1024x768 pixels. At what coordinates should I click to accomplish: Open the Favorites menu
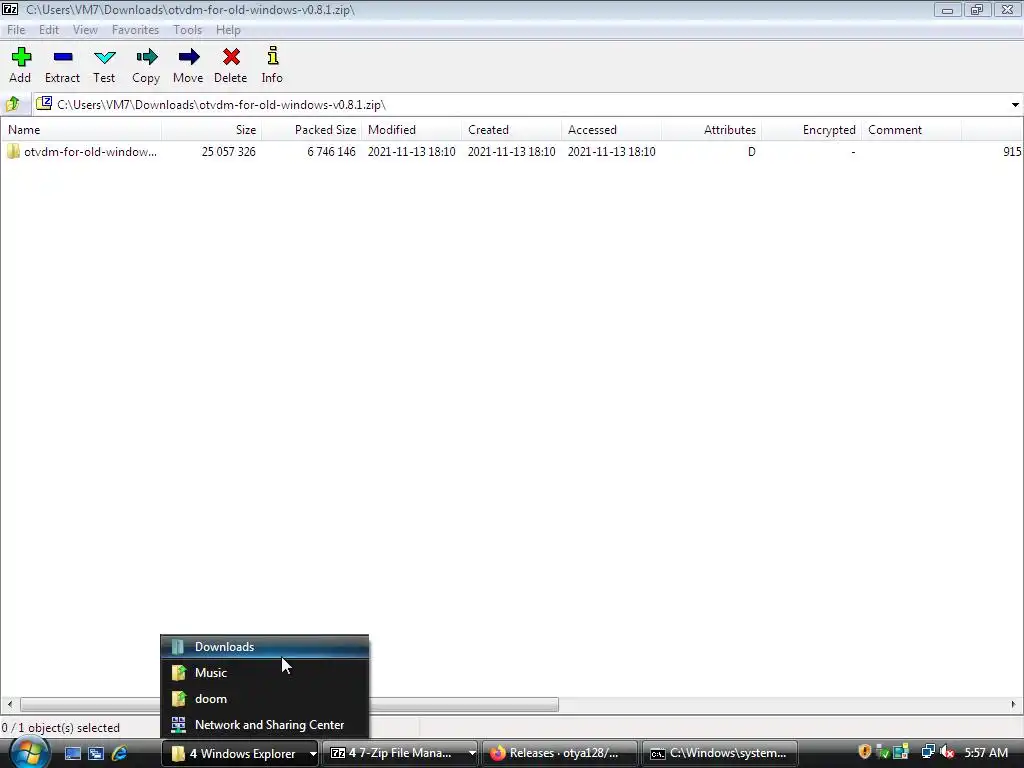point(135,30)
